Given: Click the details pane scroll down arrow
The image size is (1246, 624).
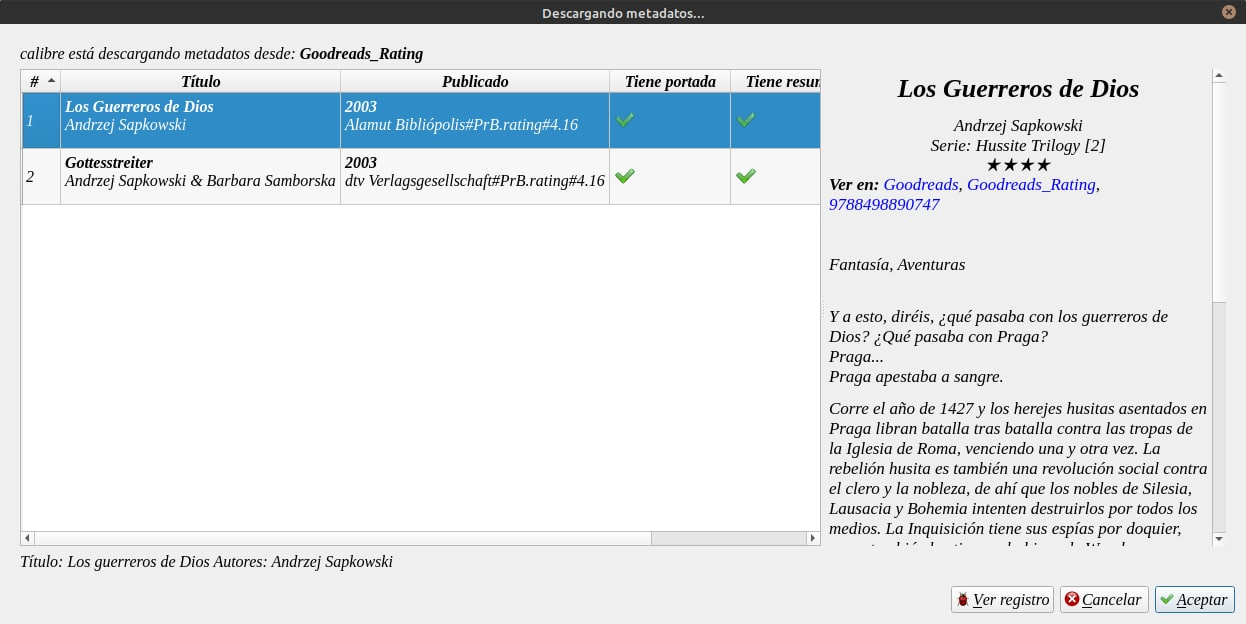Looking at the screenshot, I should click(1218, 538).
